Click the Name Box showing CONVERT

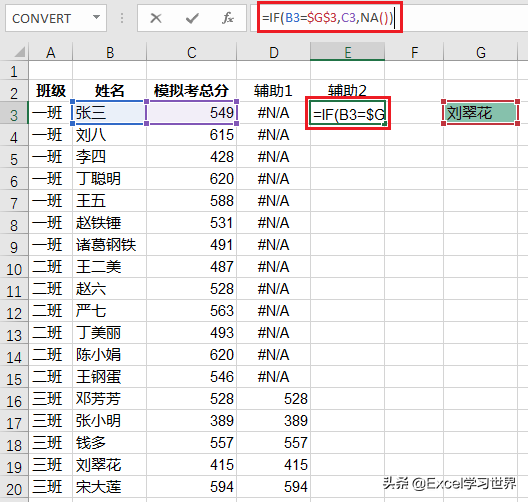pos(56,18)
